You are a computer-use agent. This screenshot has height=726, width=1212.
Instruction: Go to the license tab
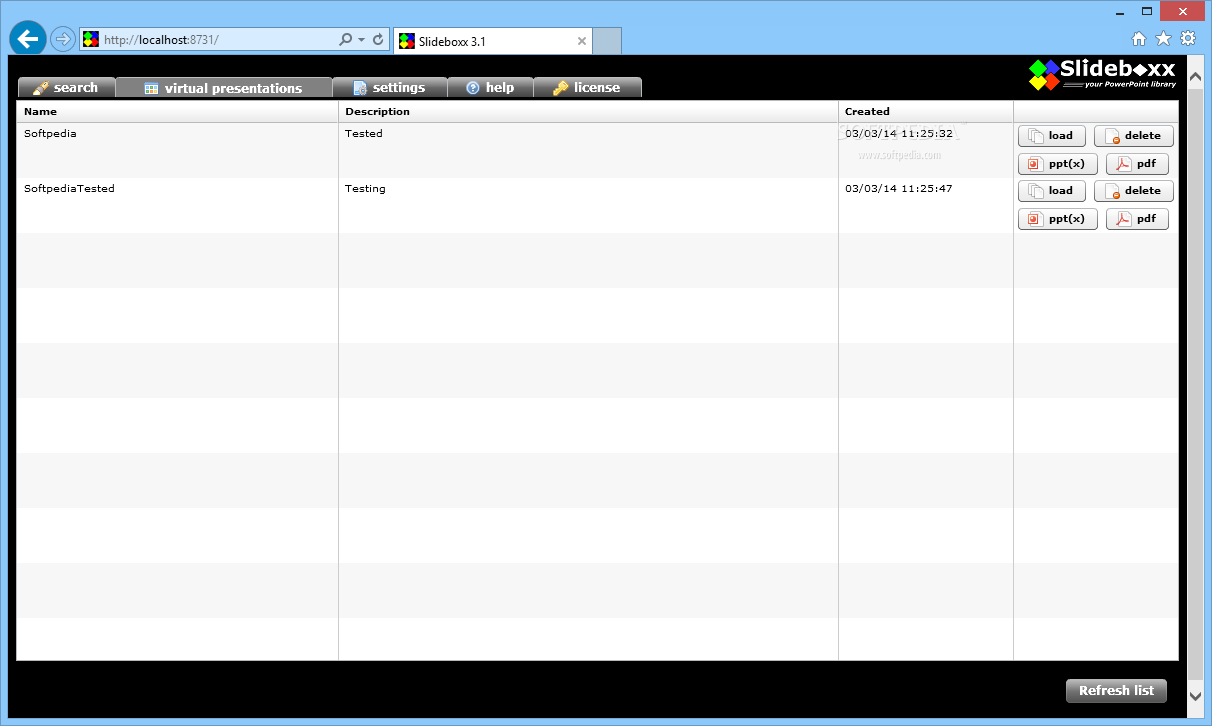(587, 88)
